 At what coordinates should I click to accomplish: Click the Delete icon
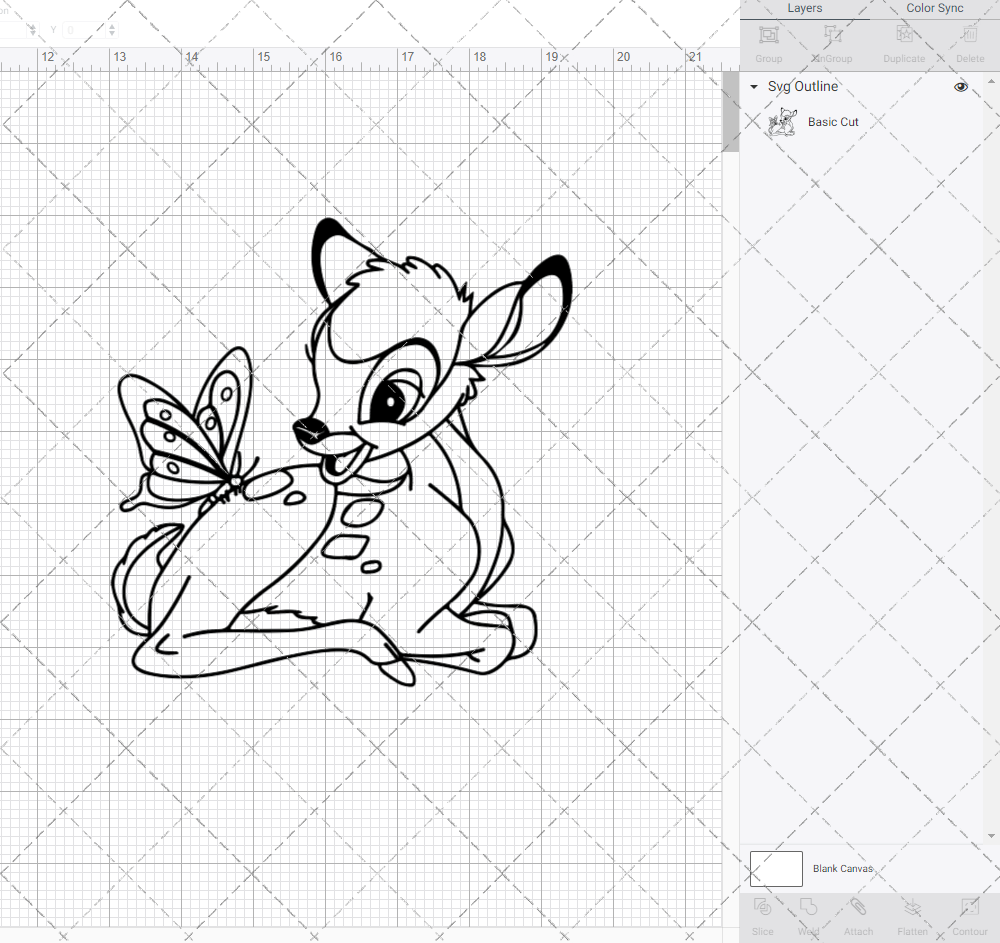[969, 40]
